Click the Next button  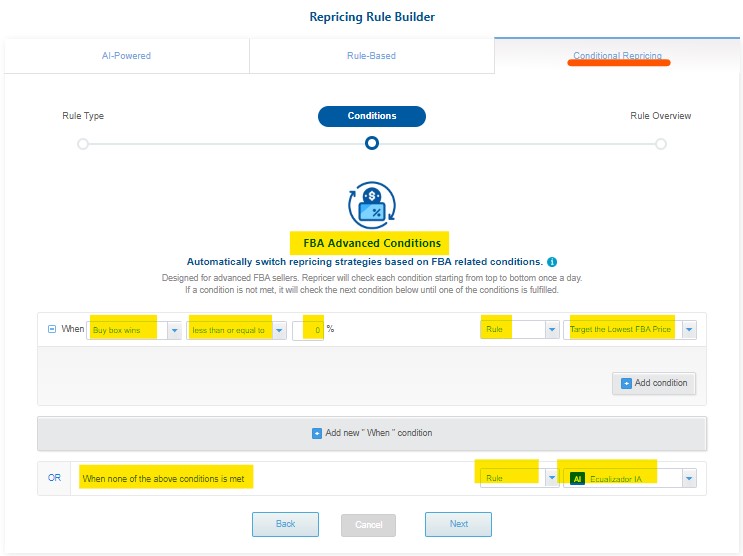pyautogui.click(x=458, y=524)
